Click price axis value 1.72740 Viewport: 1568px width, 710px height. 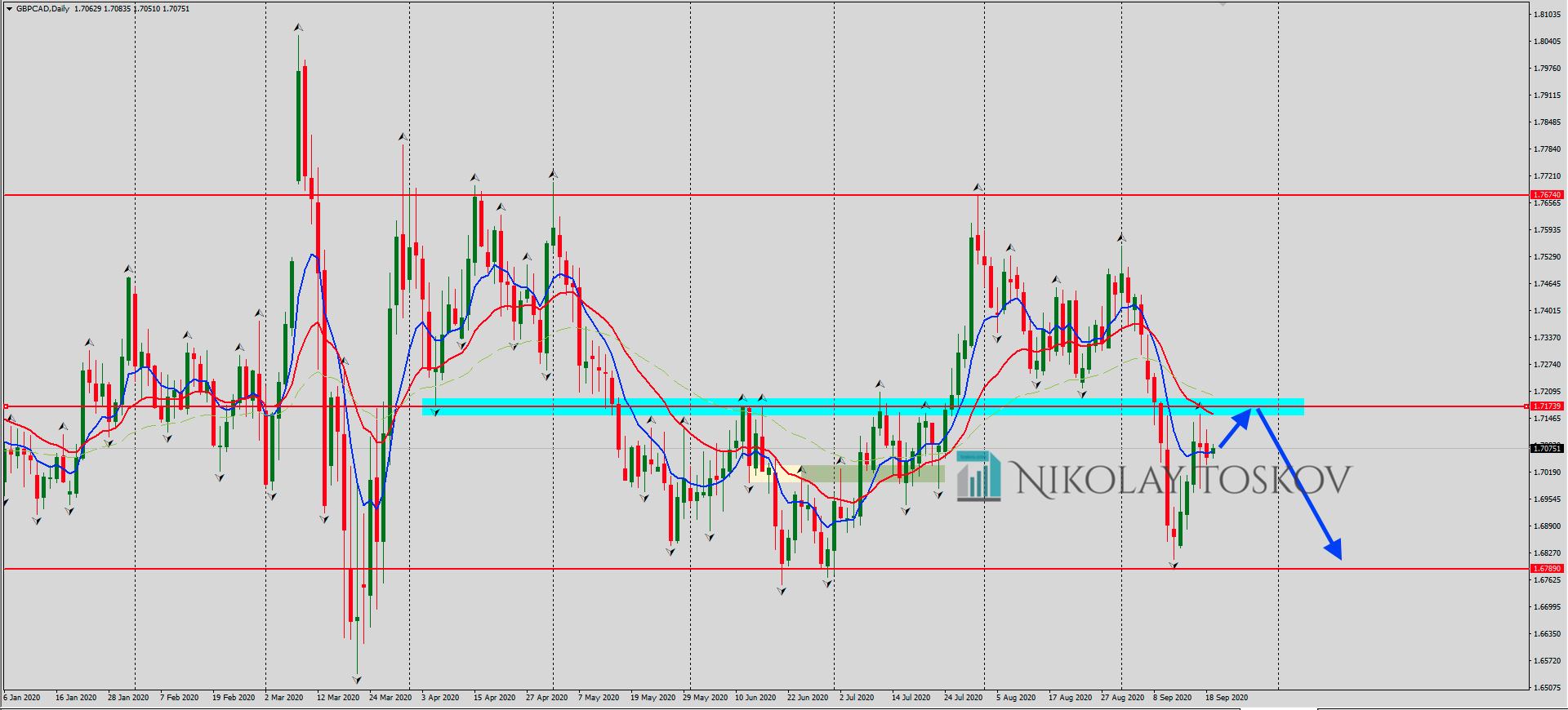pyautogui.click(x=1547, y=365)
